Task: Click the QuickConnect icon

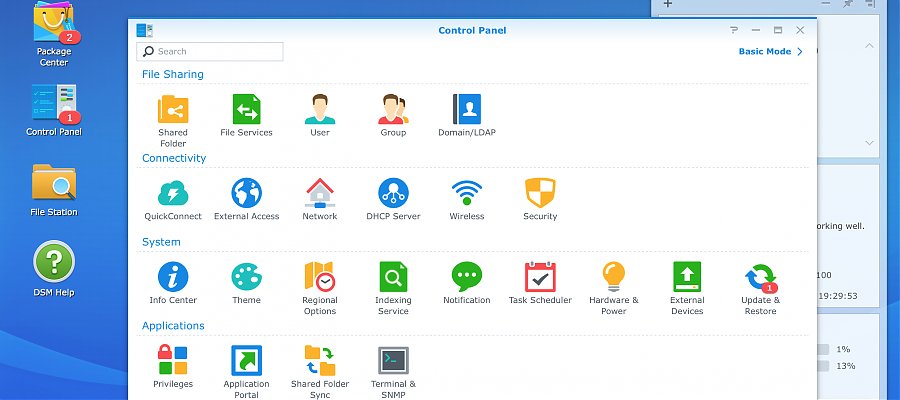Action: (173, 193)
